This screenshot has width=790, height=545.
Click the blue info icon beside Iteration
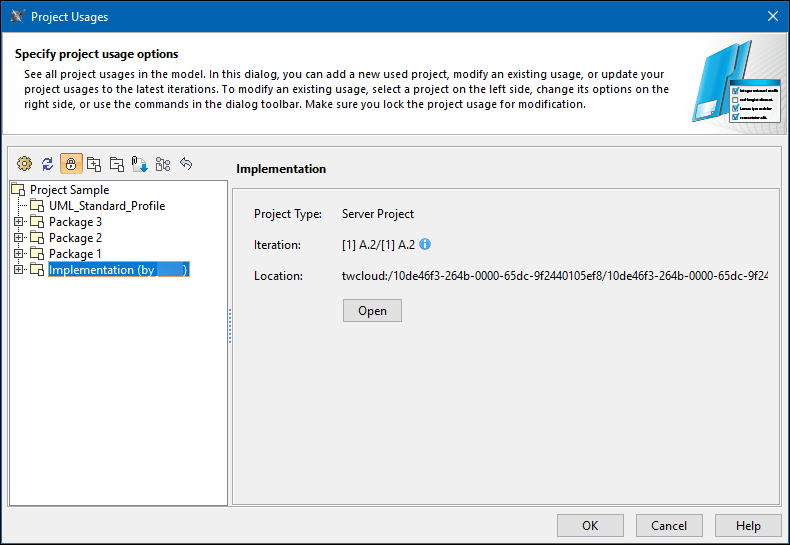point(425,244)
